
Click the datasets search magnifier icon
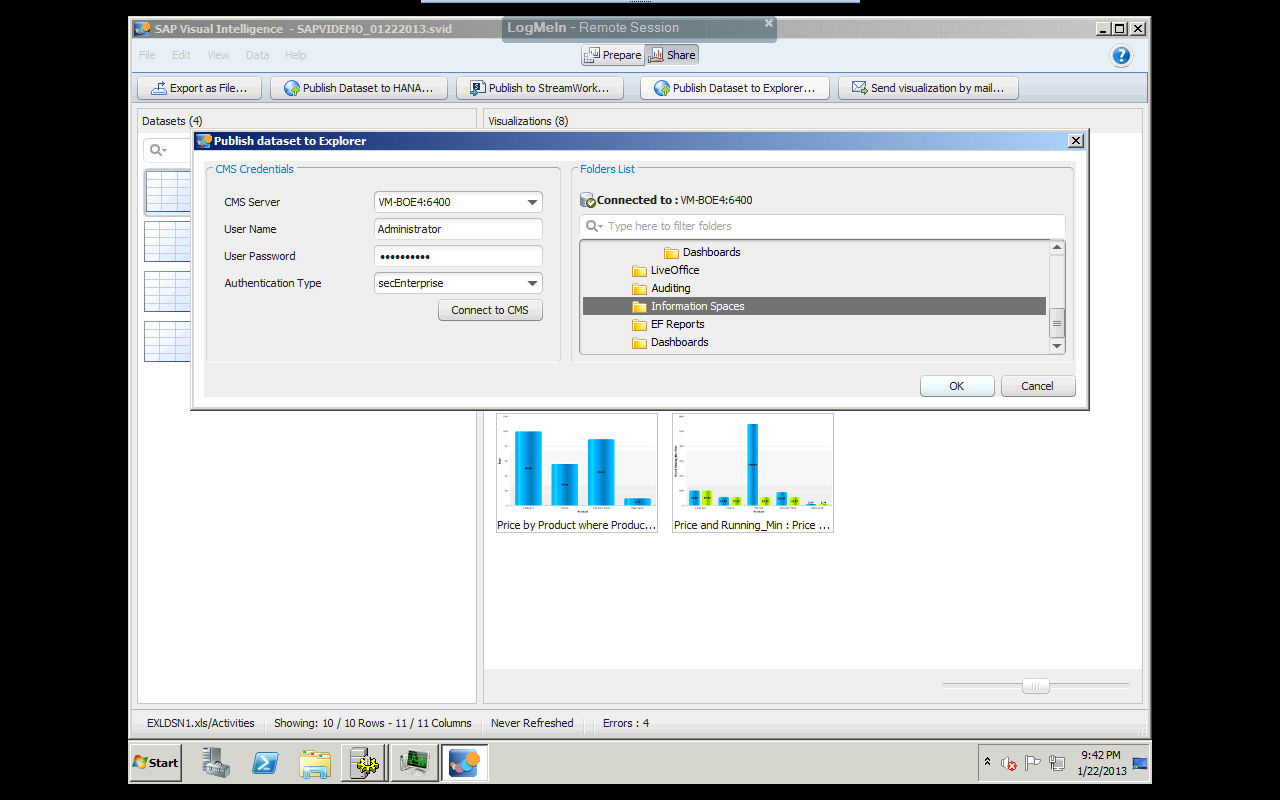click(156, 150)
